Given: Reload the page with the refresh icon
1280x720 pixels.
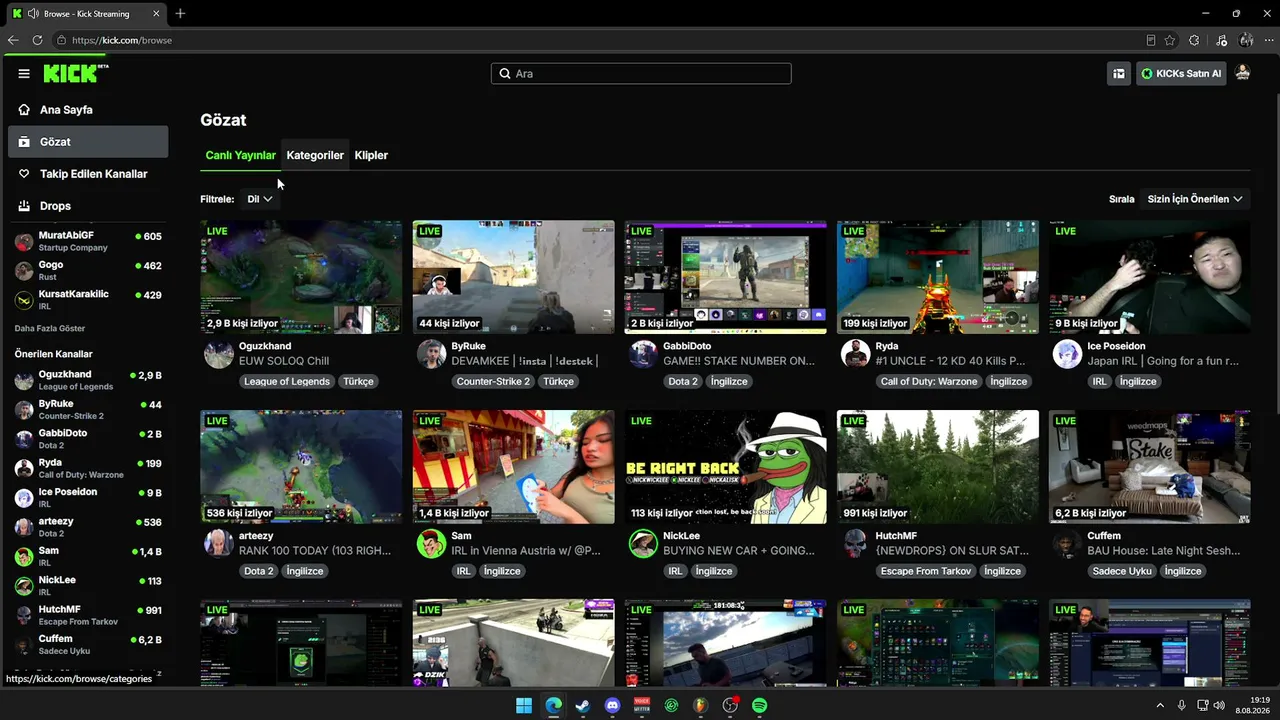Looking at the screenshot, I should coord(37,40).
